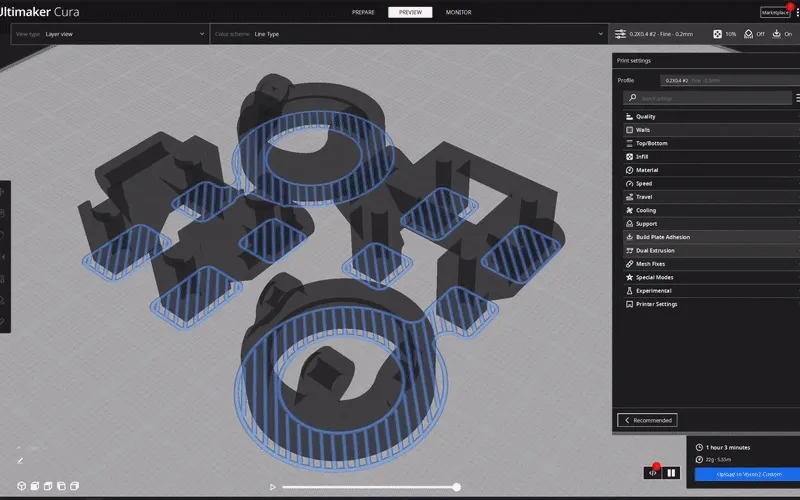Select the front view cube icon
This screenshot has height=500, width=800.
35,486
